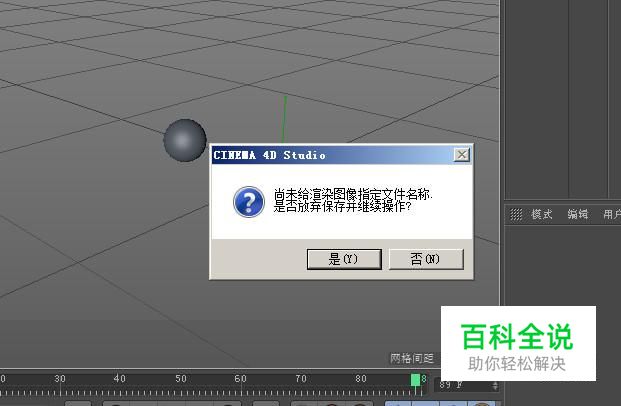Click the green Y-axis handle
The width and height of the screenshot is (621, 406).
pos(284,119)
